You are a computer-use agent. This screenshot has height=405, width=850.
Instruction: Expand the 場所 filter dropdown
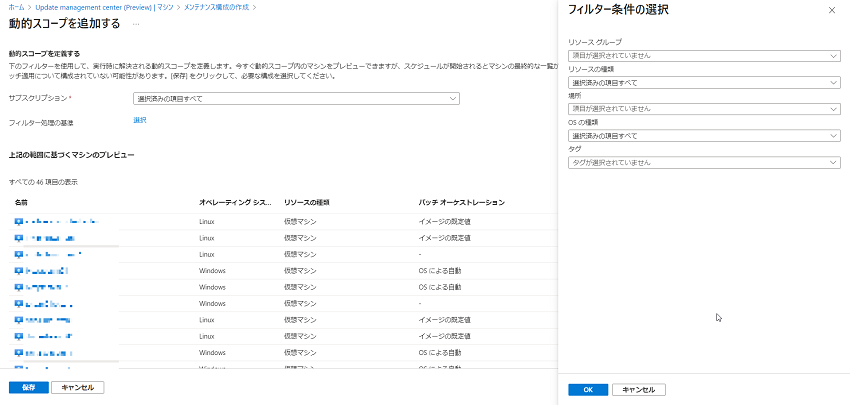(x=703, y=108)
